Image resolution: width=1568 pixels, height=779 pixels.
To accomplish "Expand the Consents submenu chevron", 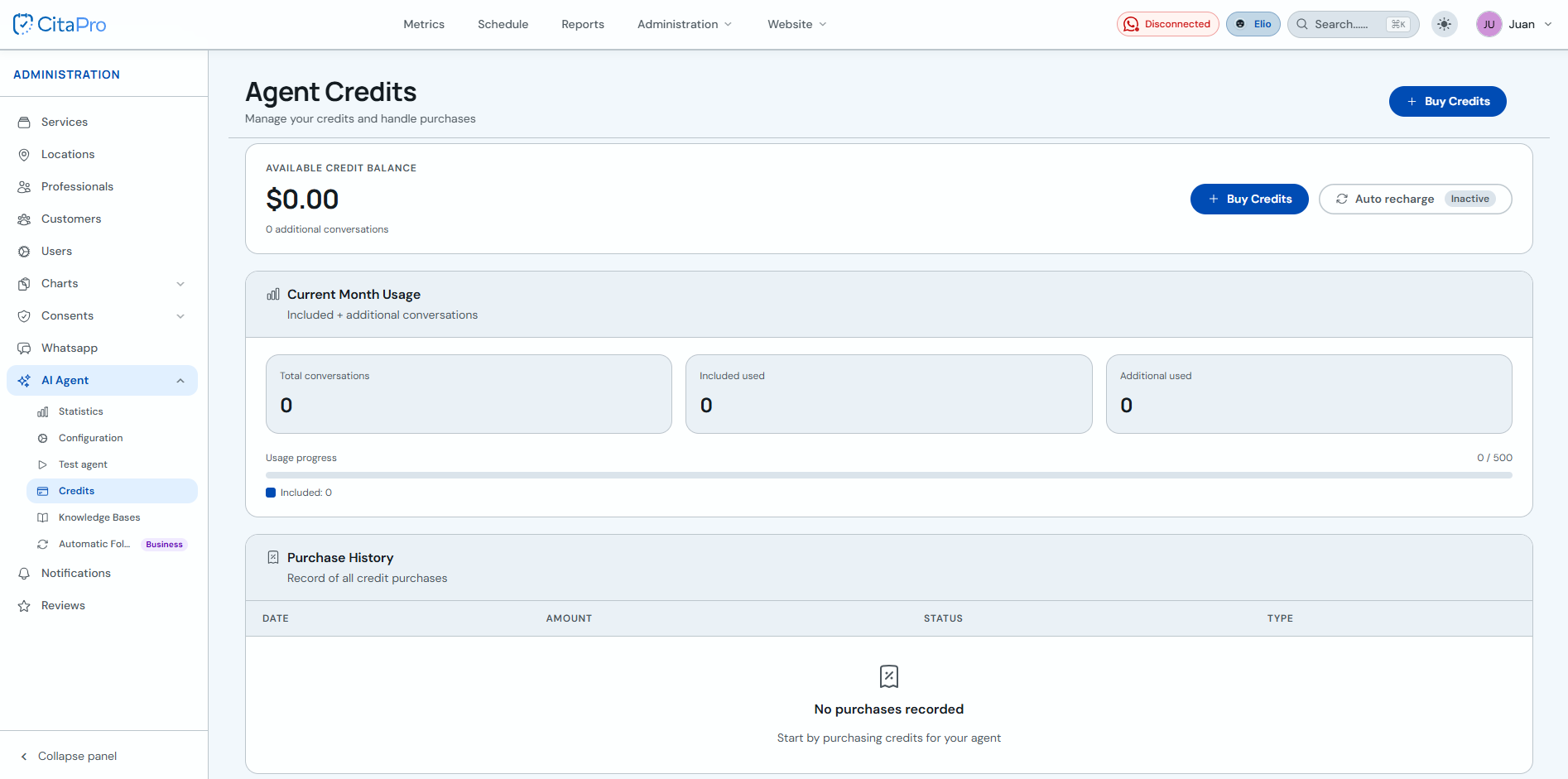I will [180, 315].
